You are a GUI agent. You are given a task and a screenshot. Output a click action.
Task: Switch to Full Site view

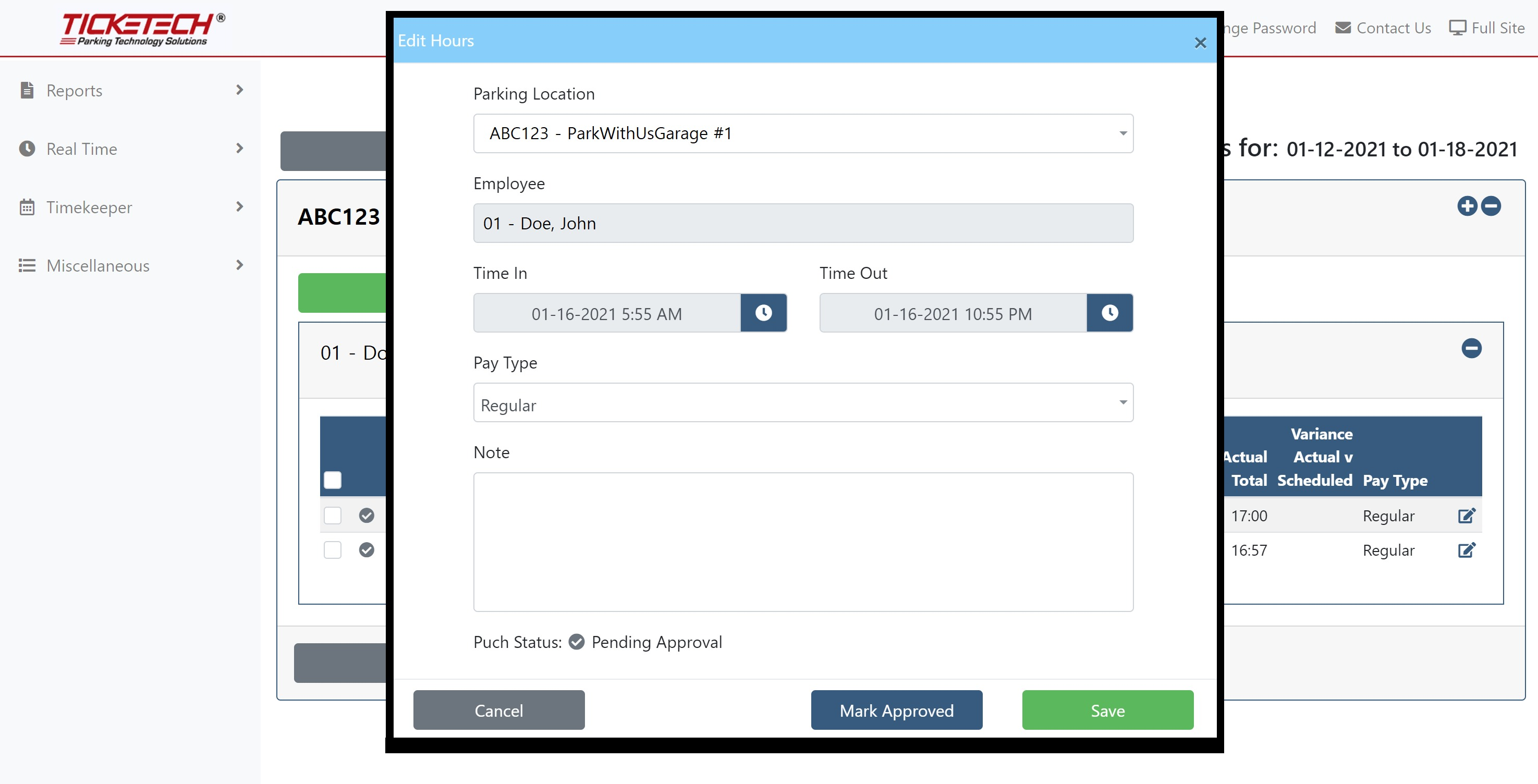pos(1487,28)
